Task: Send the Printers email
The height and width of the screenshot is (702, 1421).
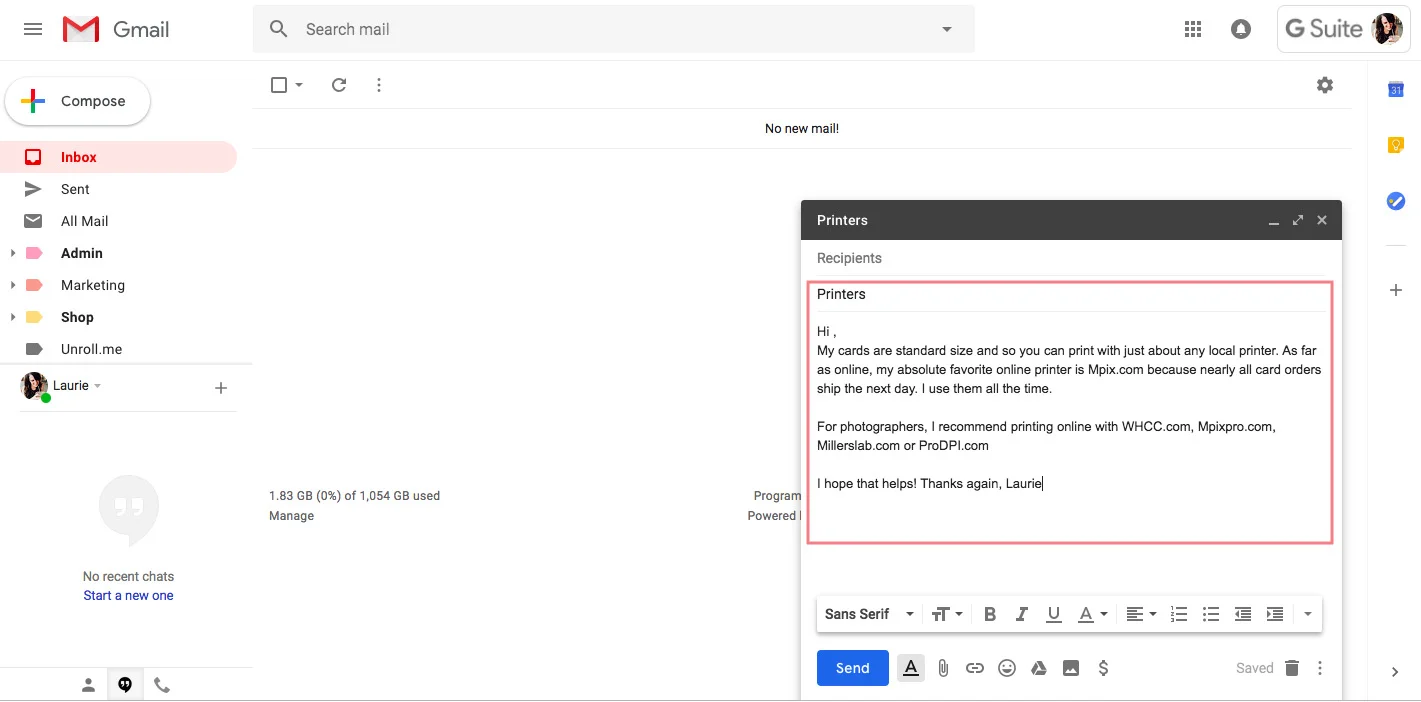Action: (x=852, y=668)
